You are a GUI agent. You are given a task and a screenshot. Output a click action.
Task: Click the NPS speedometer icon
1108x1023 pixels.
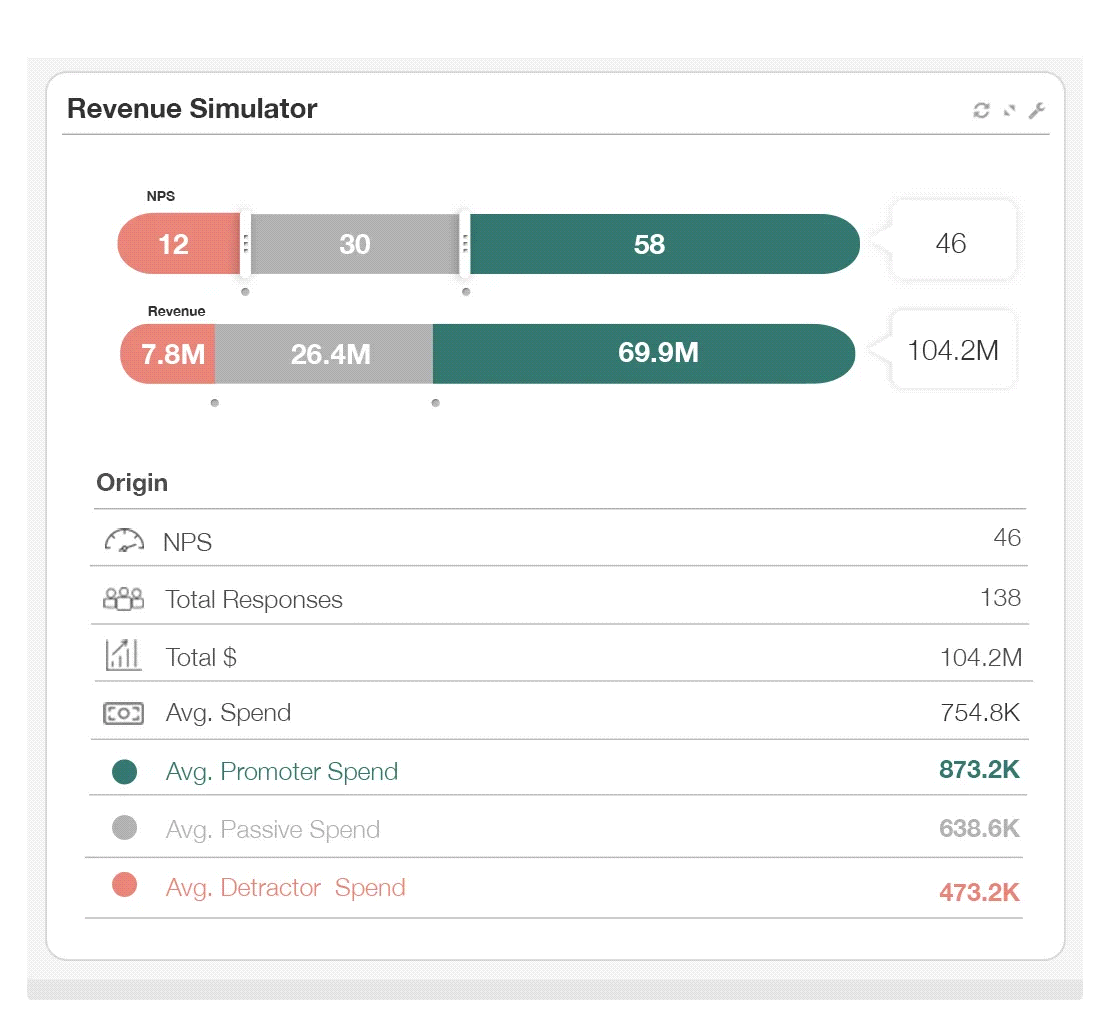(x=123, y=540)
